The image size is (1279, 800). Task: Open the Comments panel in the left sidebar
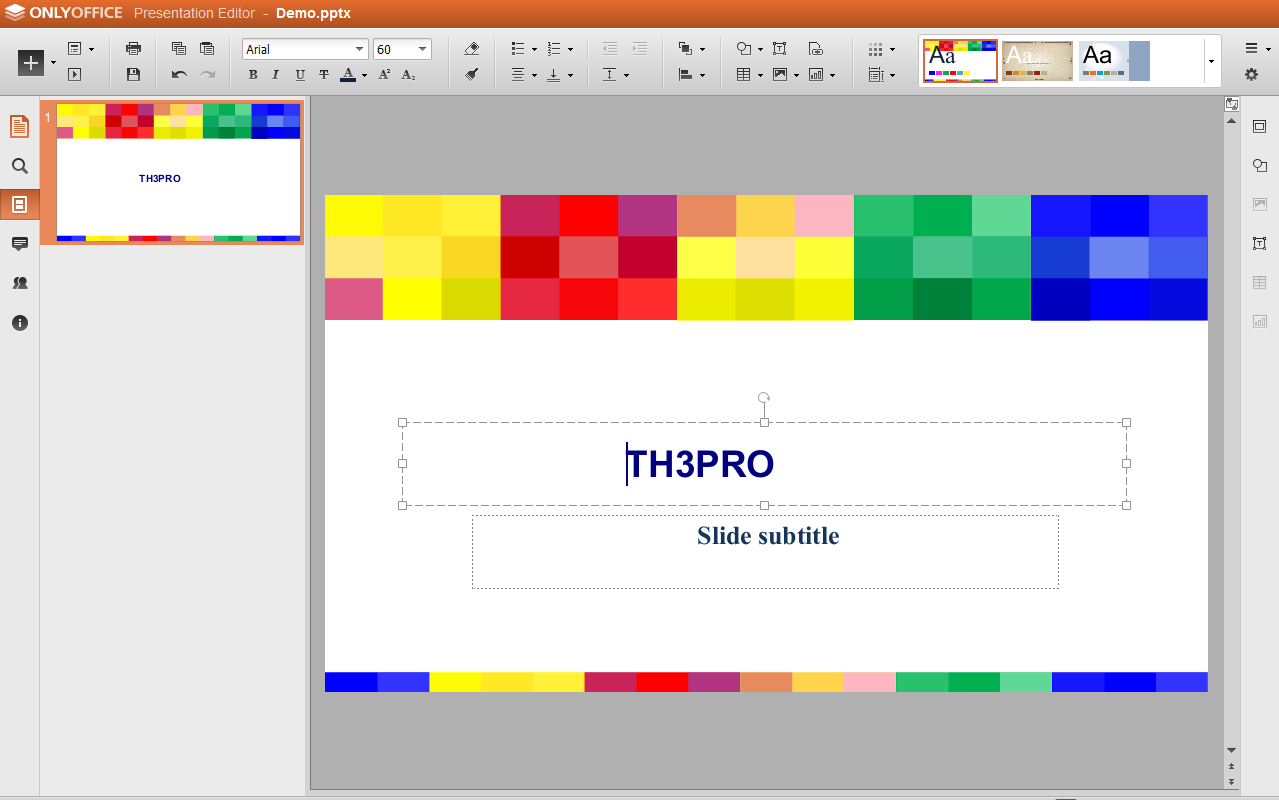click(x=19, y=244)
